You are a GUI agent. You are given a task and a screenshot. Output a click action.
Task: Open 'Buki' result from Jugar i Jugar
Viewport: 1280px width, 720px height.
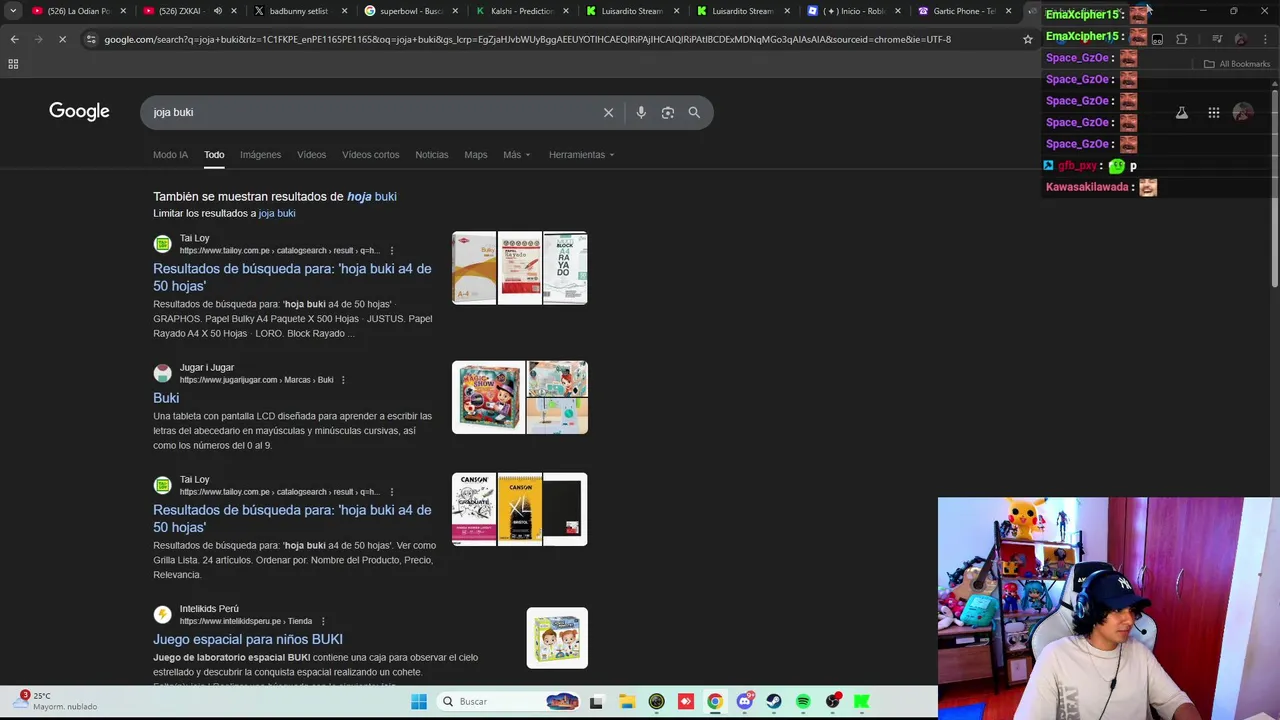click(x=166, y=398)
